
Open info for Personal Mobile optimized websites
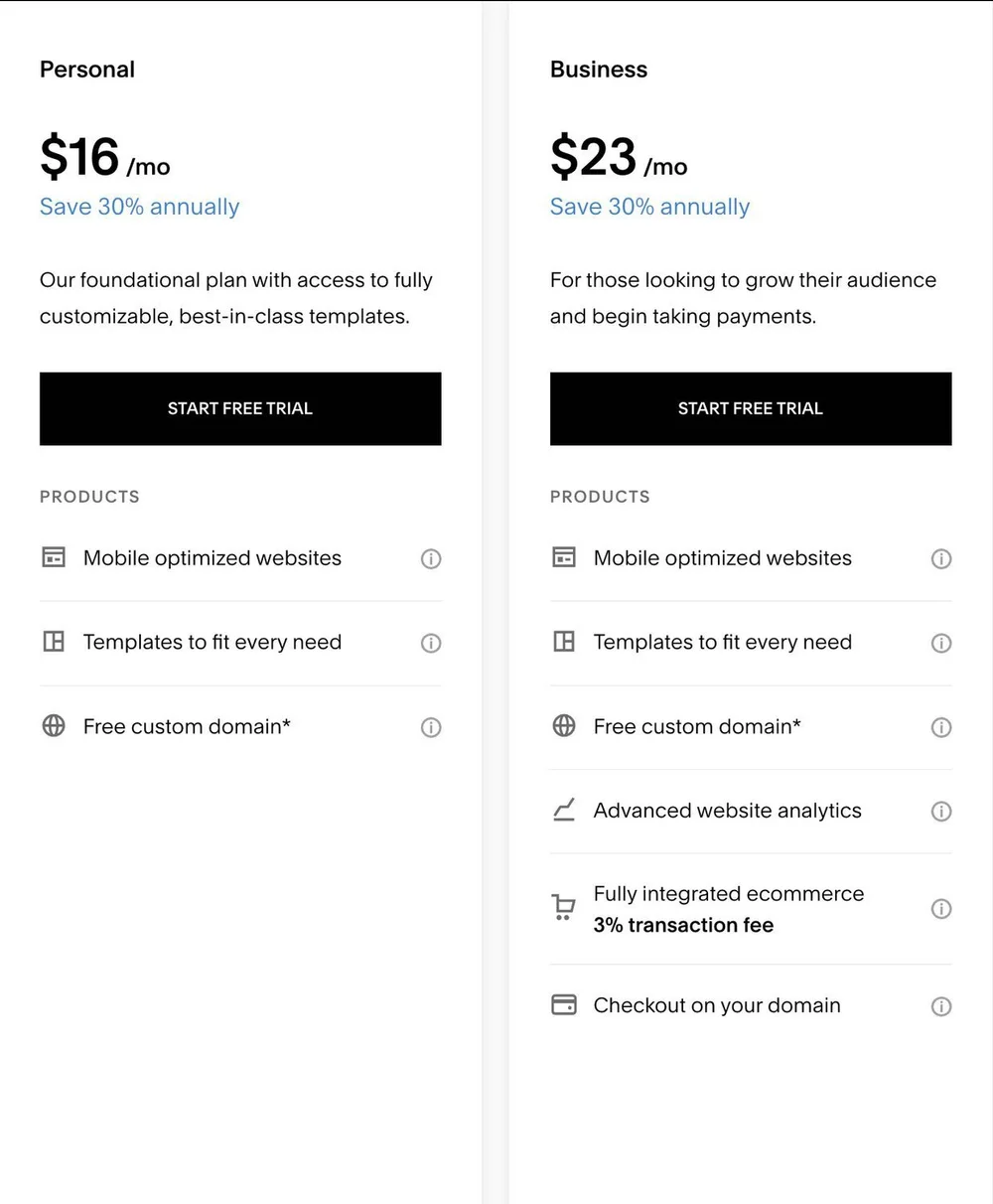(431, 559)
